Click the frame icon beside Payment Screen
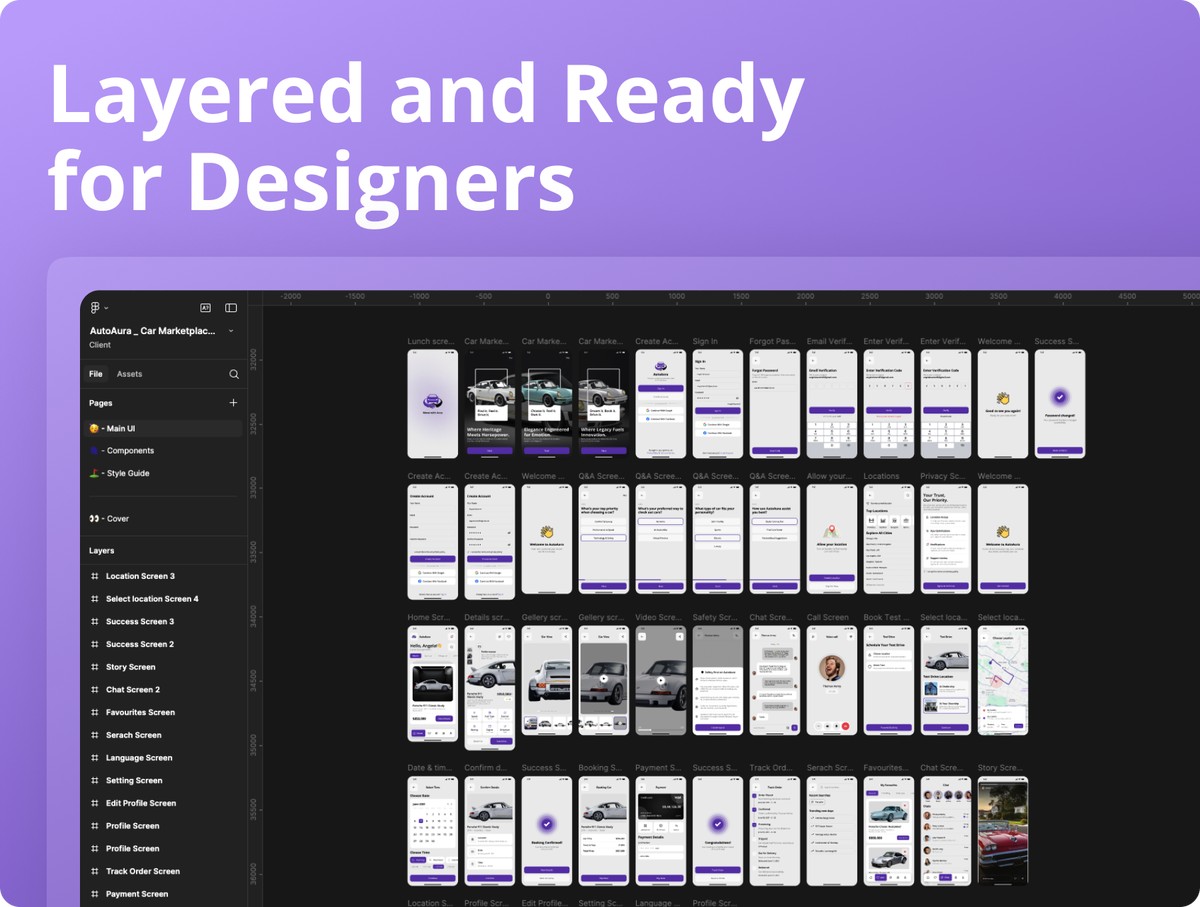 pyautogui.click(x=95, y=894)
